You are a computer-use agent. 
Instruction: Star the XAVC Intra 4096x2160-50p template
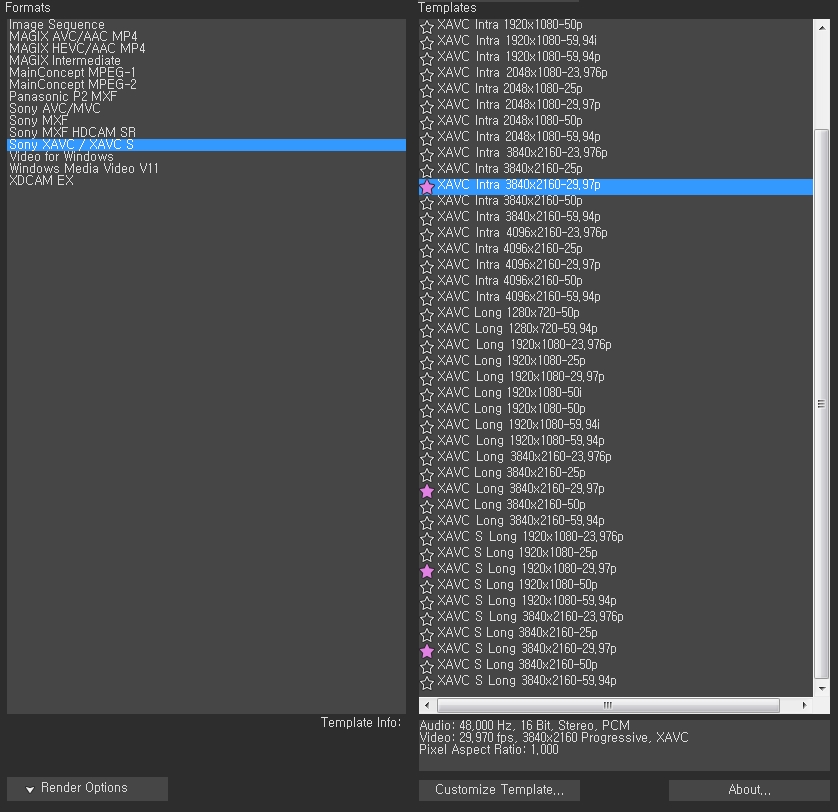tap(426, 283)
